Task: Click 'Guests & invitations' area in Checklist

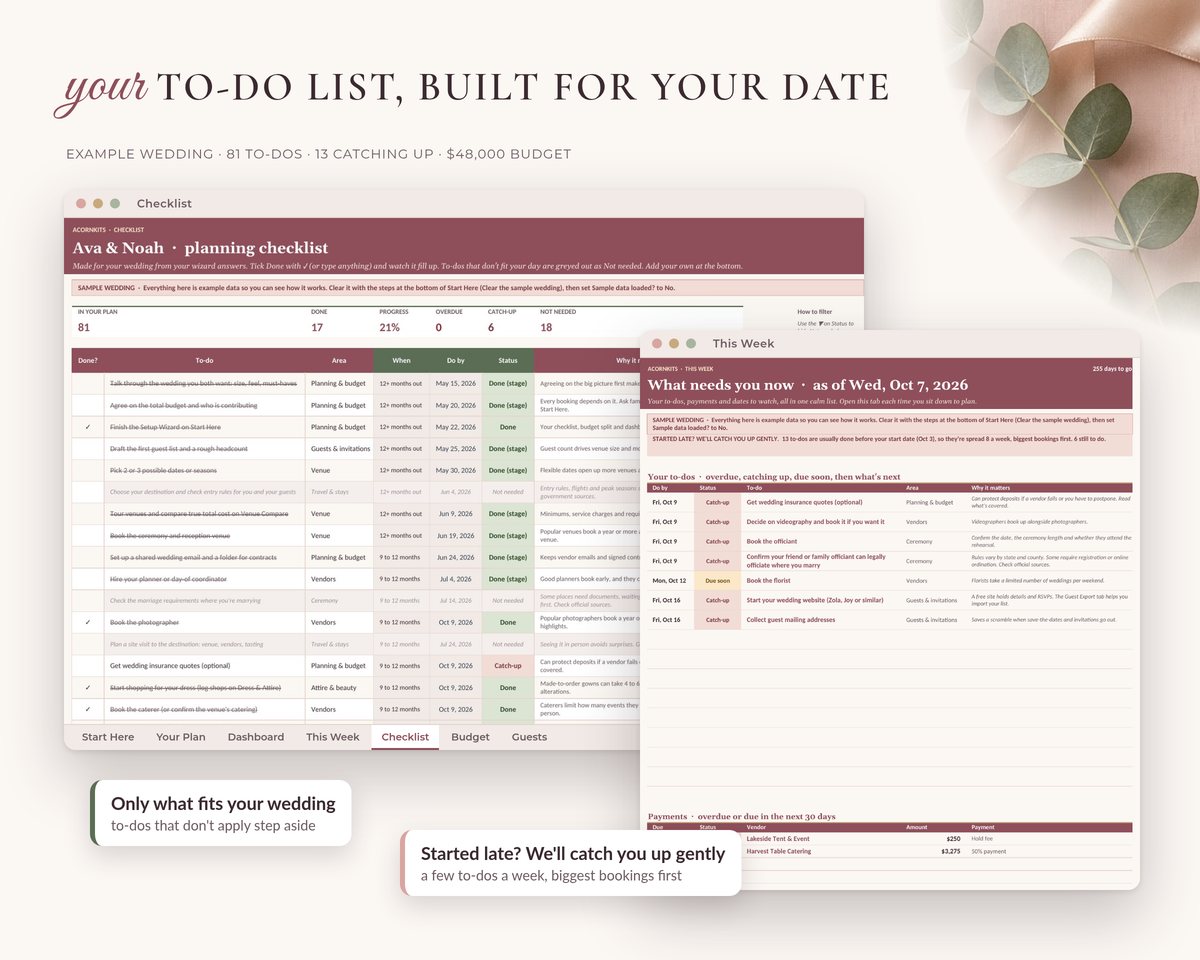Action: 340,448
